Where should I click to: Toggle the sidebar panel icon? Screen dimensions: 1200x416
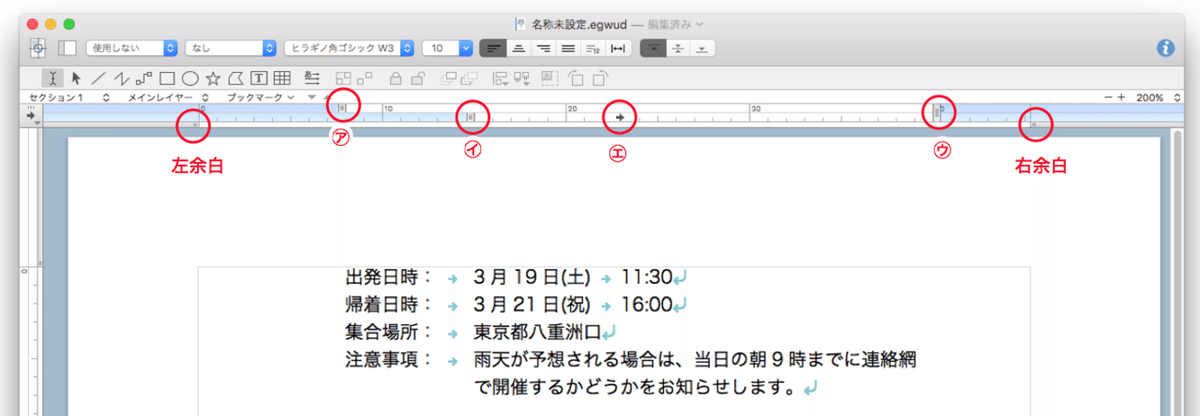[x=68, y=47]
